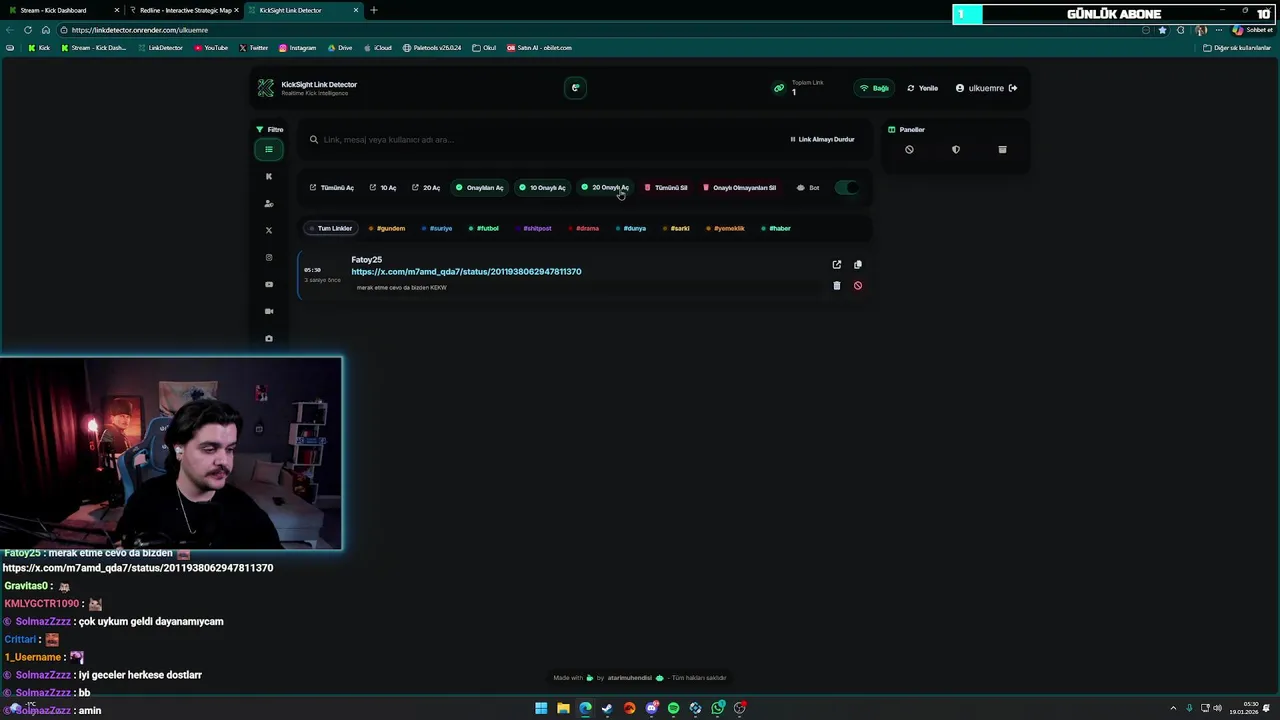Screen dimensions: 1280x720
Task: Open the x.com/m7amd_qda7 status link
Action: pyautogui.click(x=466, y=272)
